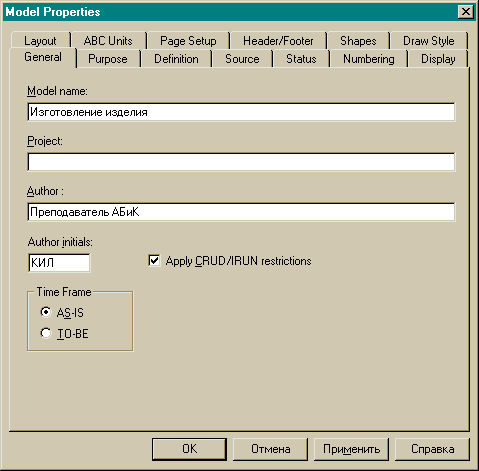
Task: Select the AS-IS time frame option
Action: (x=46, y=312)
